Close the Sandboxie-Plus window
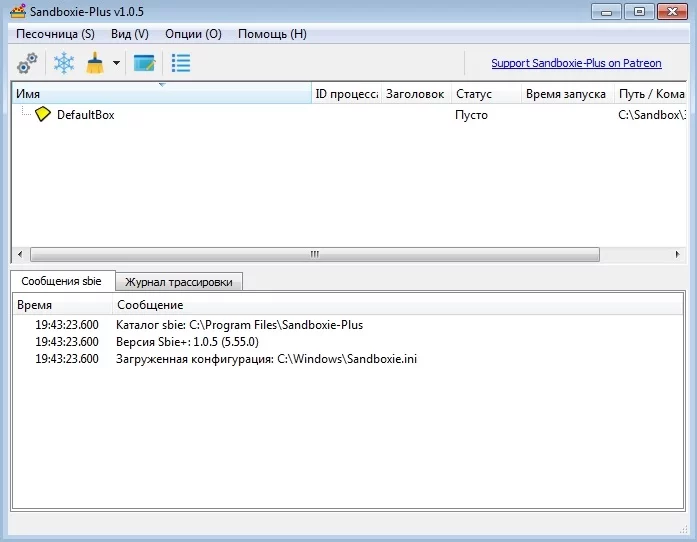The height and width of the screenshot is (542, 697). (673, 12)
